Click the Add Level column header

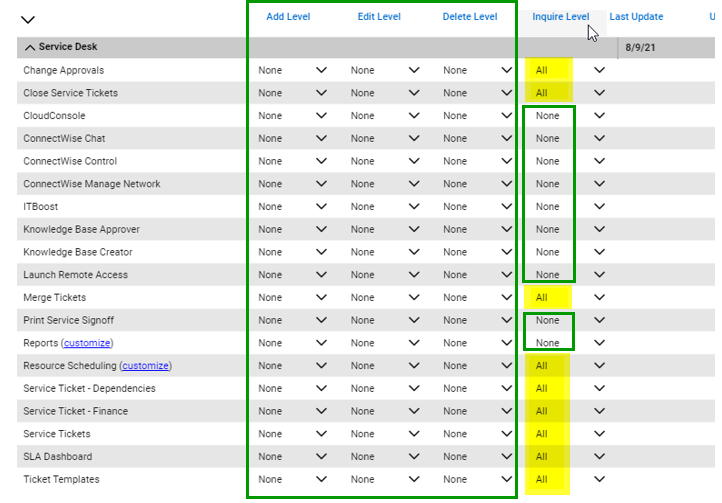pos(288,17)
